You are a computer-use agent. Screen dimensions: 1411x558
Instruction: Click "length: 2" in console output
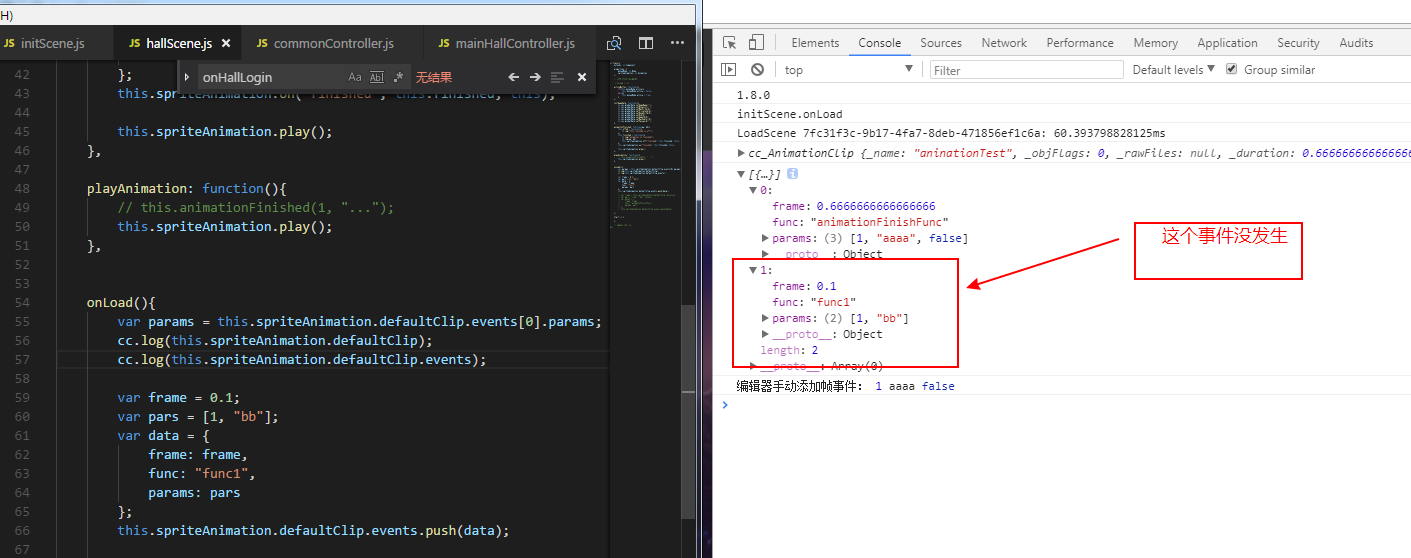[x=788, y=350]
